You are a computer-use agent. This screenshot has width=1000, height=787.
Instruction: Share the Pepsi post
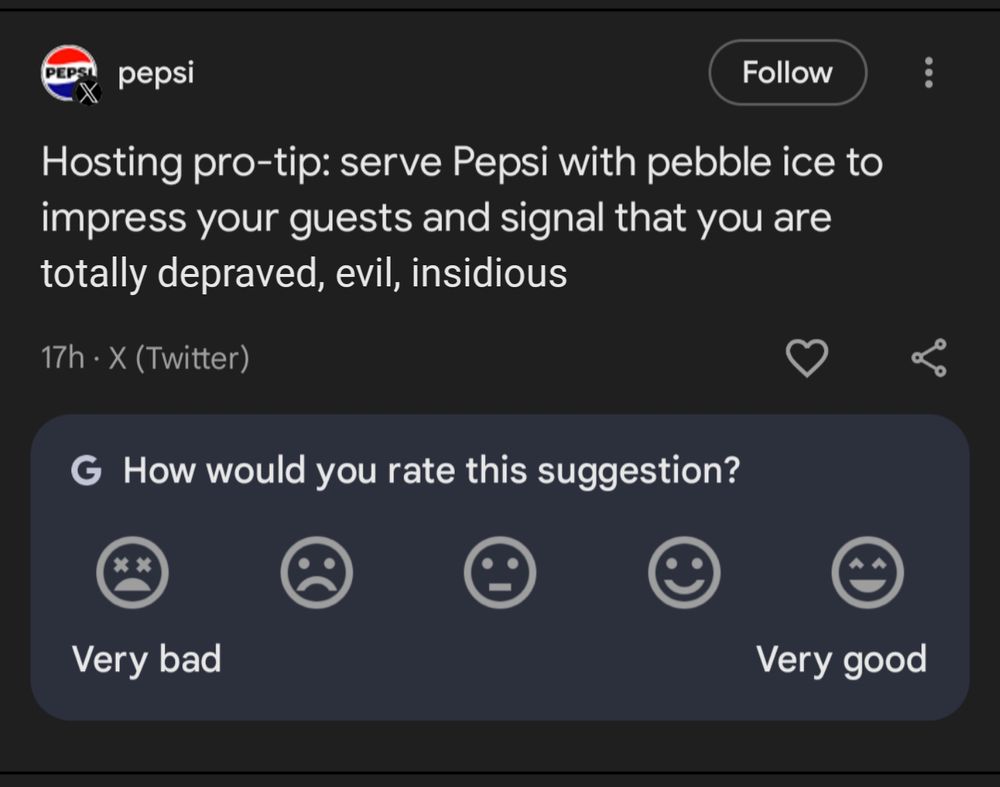tap(929, 358)
